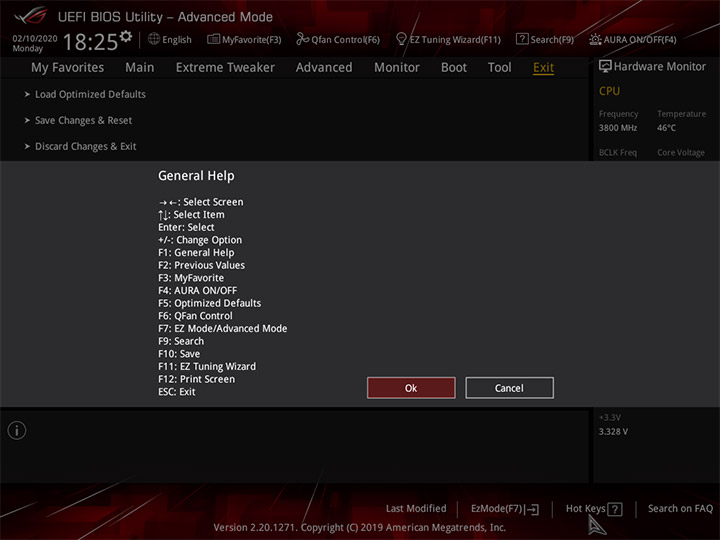
Task: Click CPU heading in Hardware Monitor
Action: [x=609, y=91]
